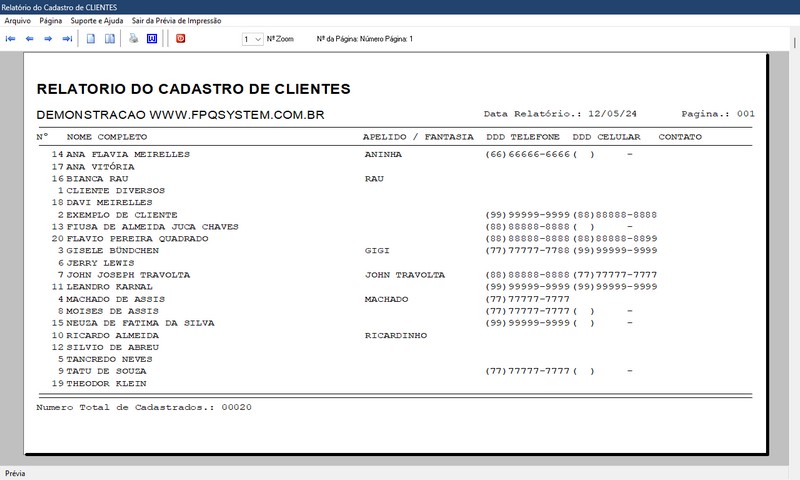Click row ANA VITÓRIA
Screen dimensions: 800x480
(x=101, y=167)
